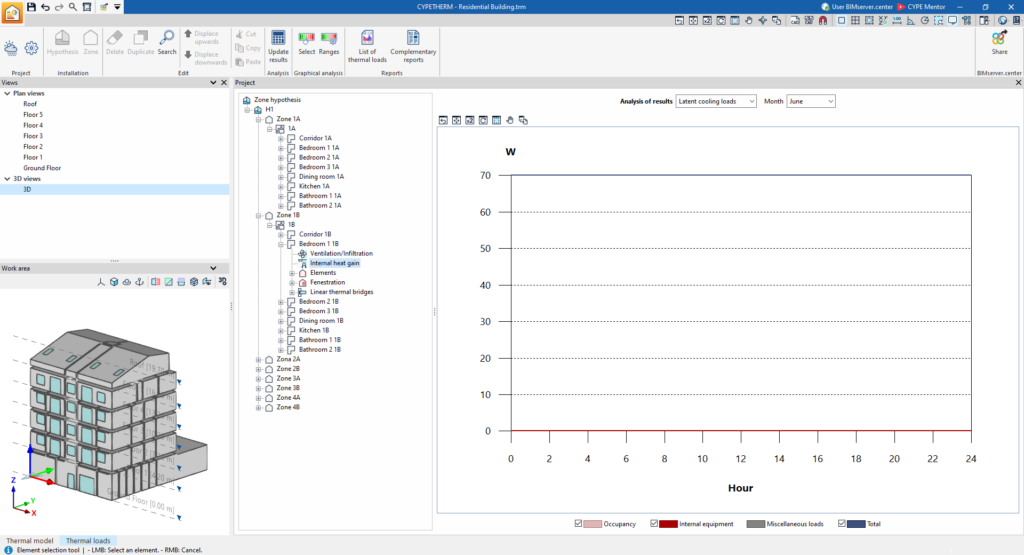
Task: Click the Update results calculator icon
Action: 278,39
